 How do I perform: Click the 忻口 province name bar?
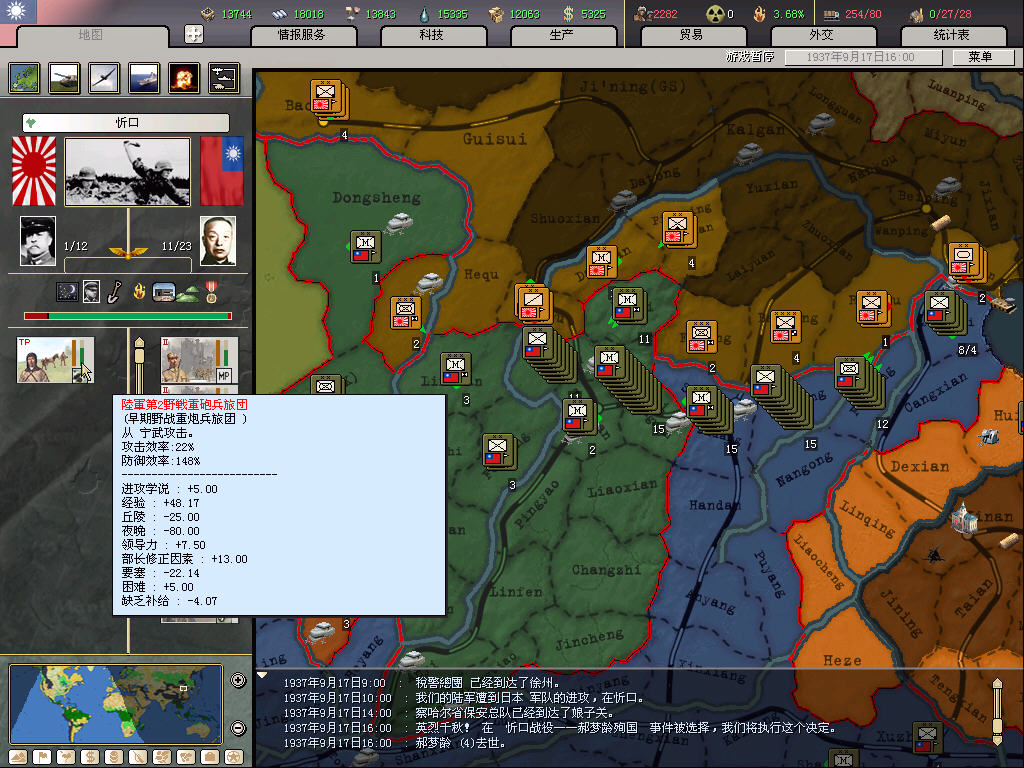(126, 122)
